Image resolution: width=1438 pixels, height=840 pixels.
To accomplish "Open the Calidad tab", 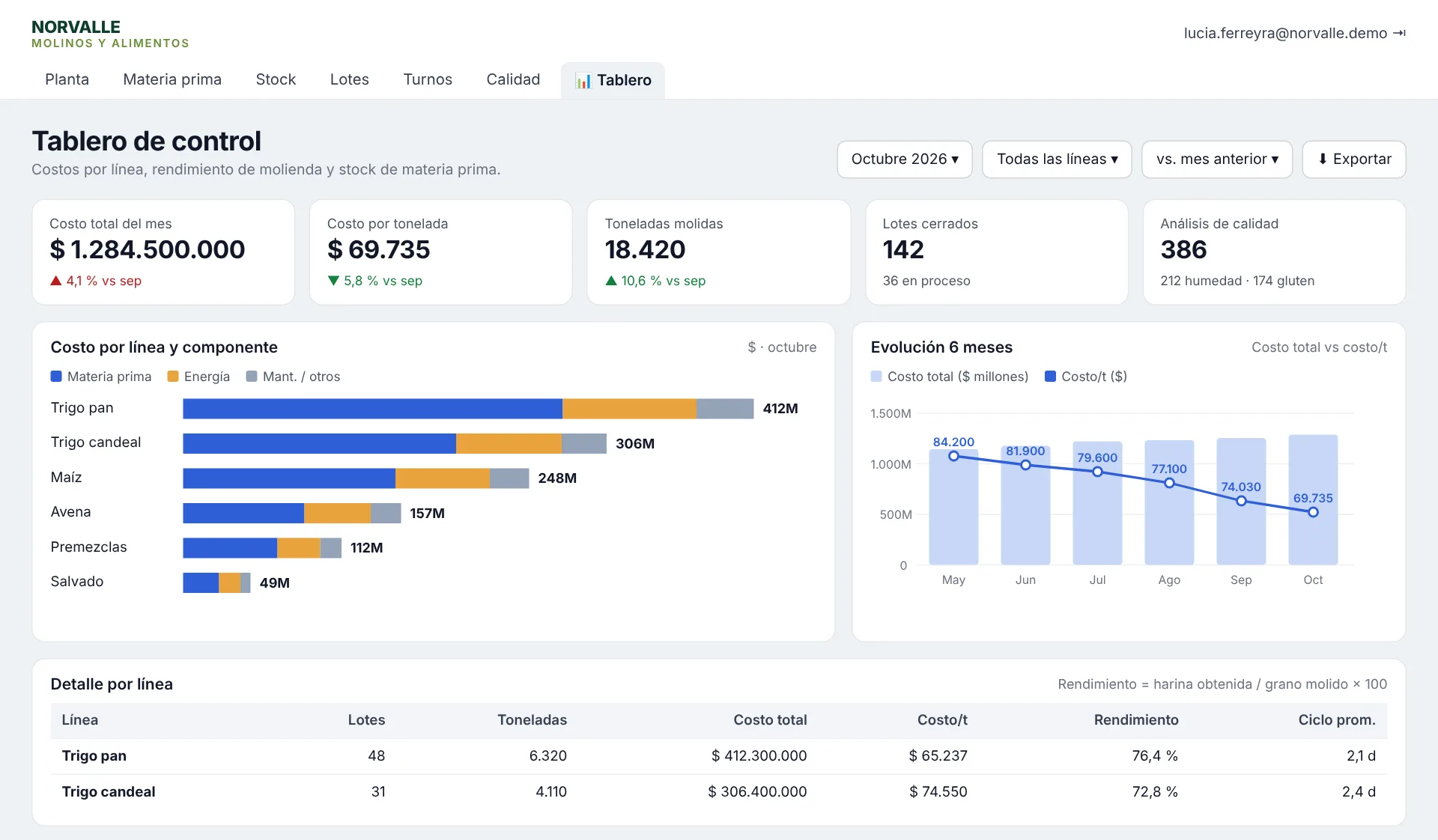I will point(513,79).
